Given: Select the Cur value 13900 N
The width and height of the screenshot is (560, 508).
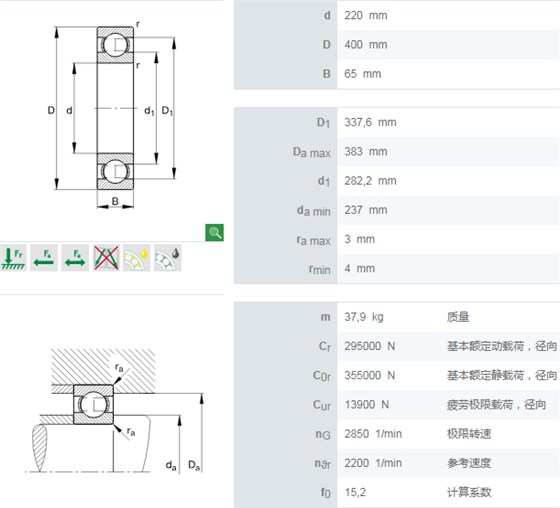Looking at the screenshot, I should [366, 405].
